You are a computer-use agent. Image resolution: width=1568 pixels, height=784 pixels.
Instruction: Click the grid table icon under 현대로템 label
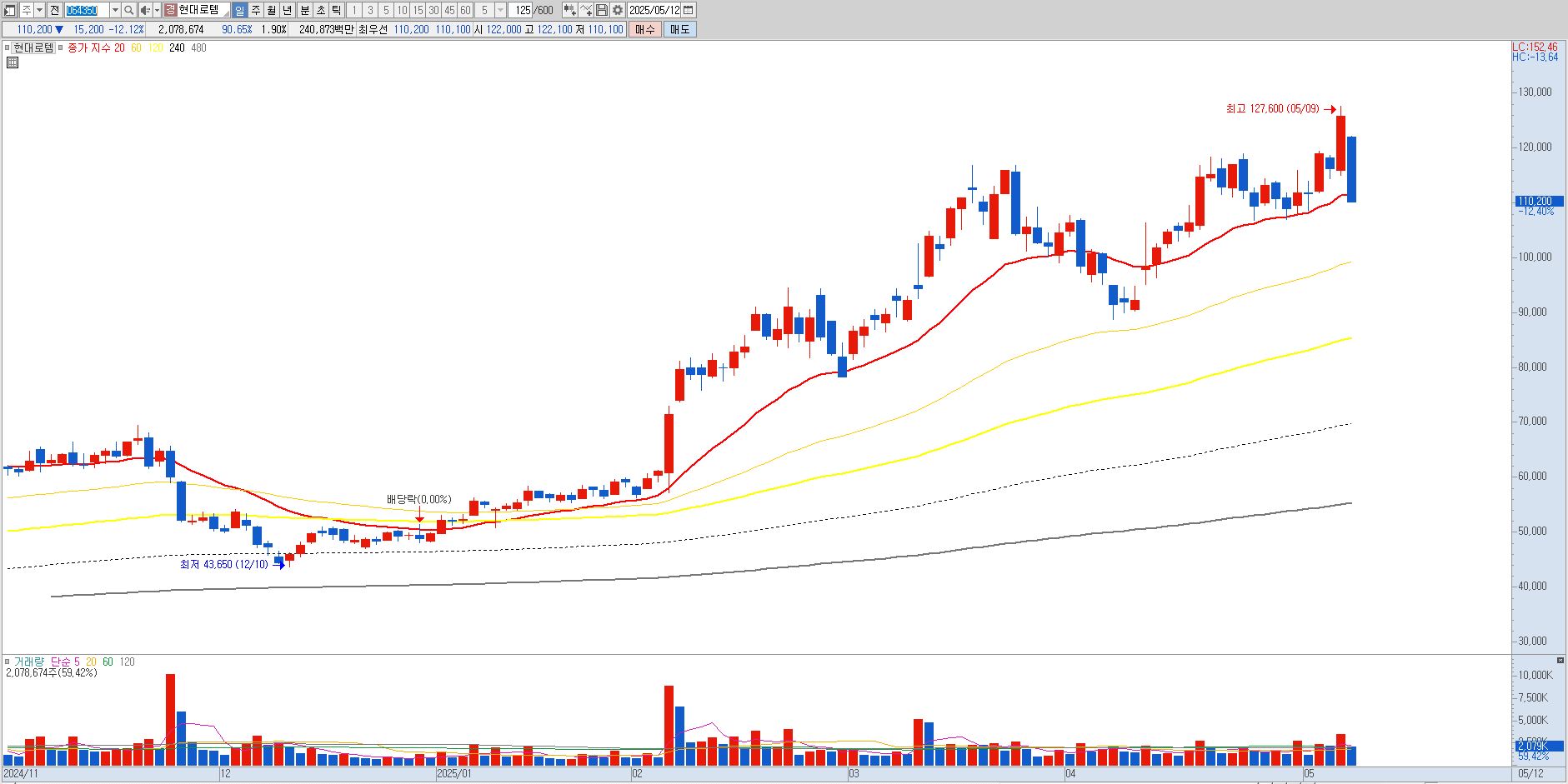point(12,62)
